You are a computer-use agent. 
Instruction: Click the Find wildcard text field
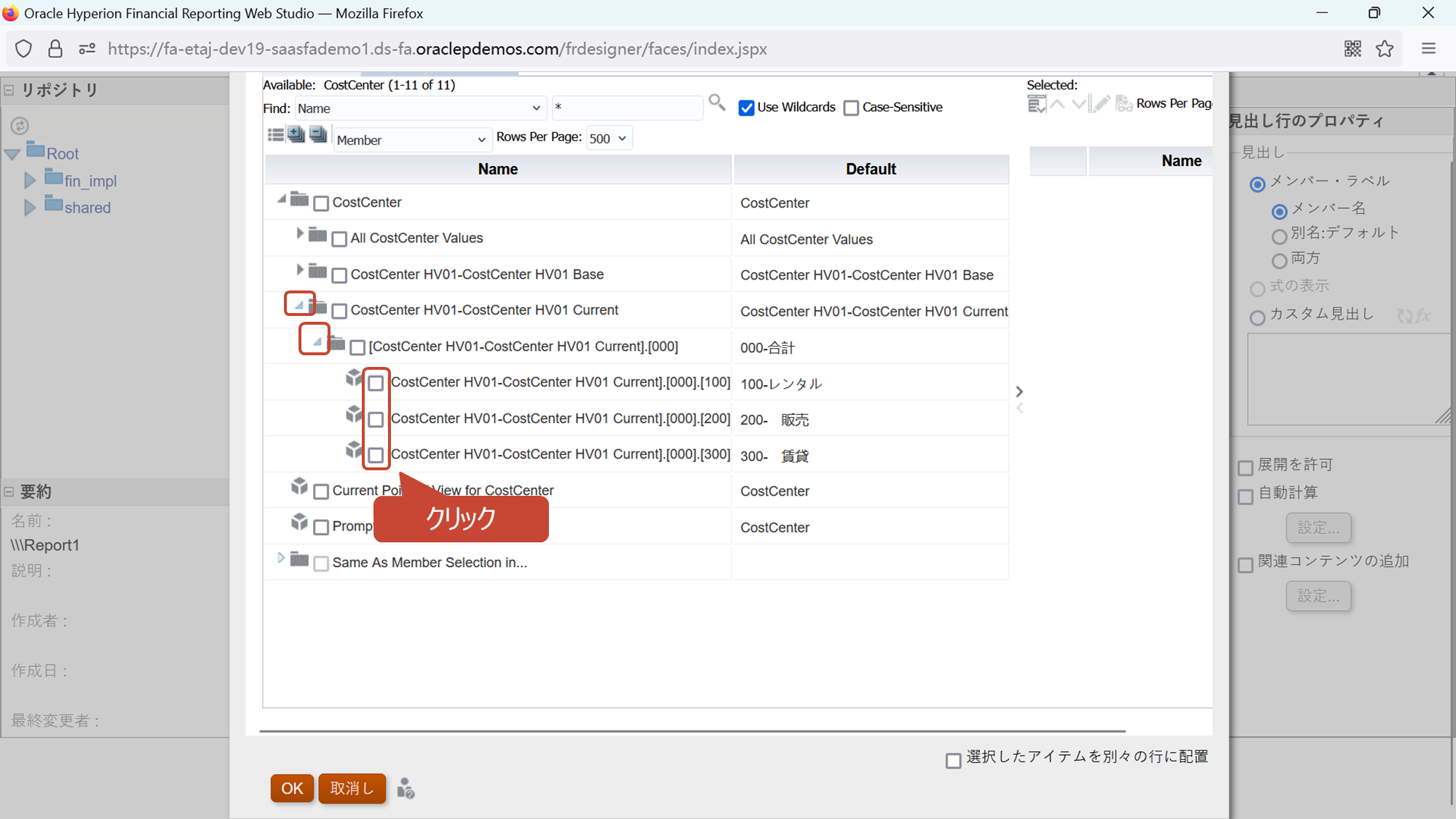(x=626, y=108)
